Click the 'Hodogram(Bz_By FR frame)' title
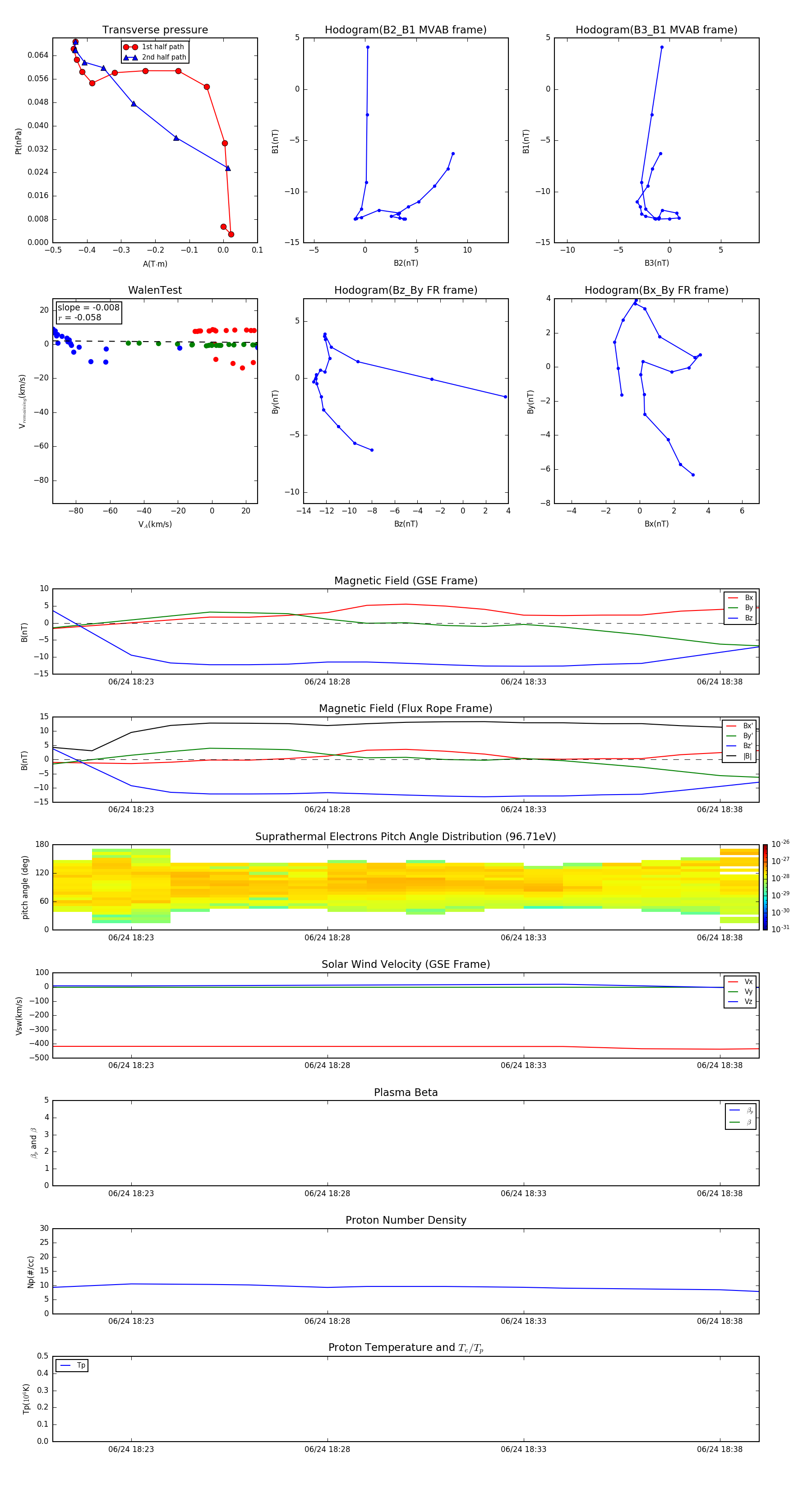Screen dimensions: 812x1489 tap(406, 290)
